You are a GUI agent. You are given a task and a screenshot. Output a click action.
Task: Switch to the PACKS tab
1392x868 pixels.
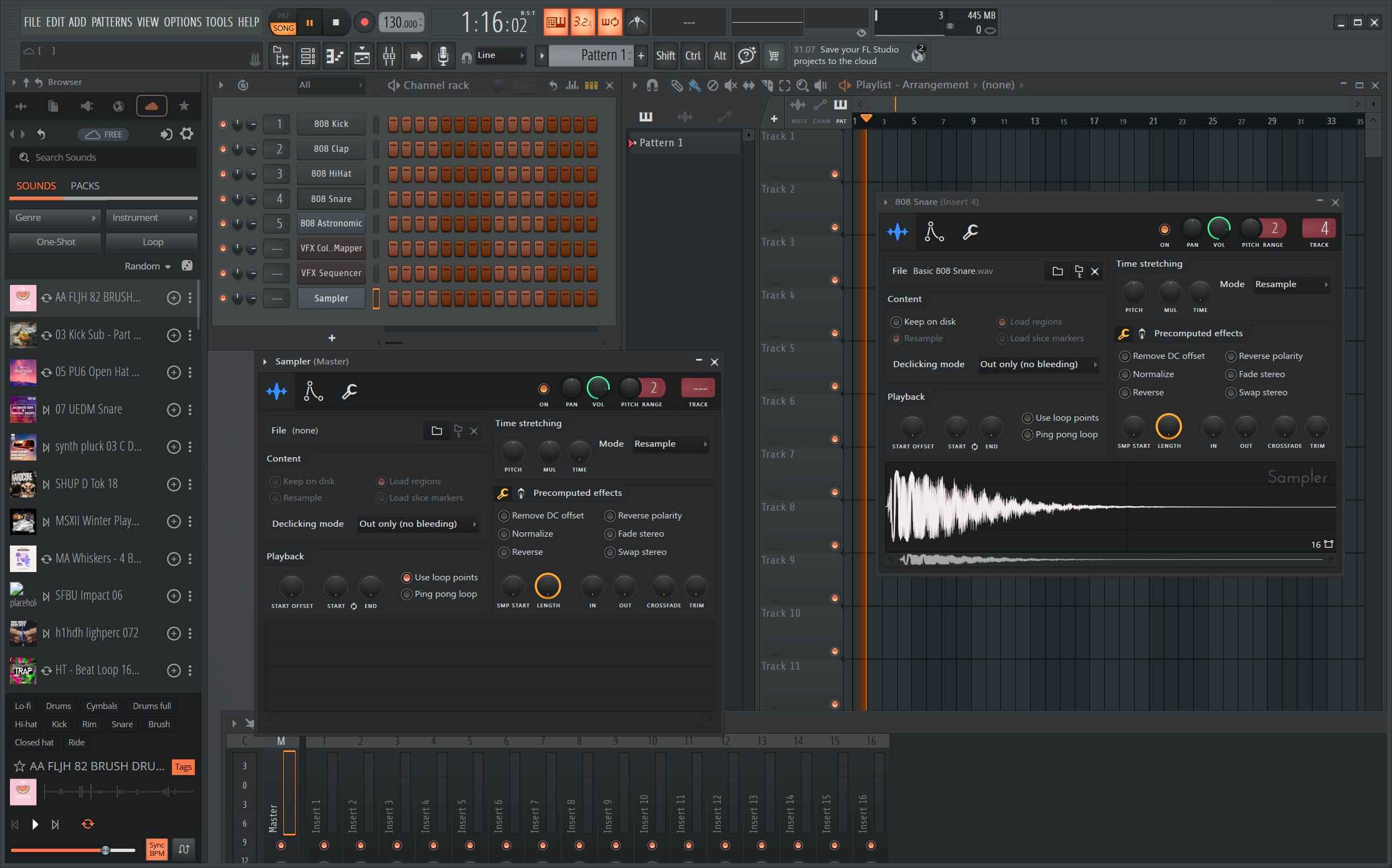click(85, 186)
